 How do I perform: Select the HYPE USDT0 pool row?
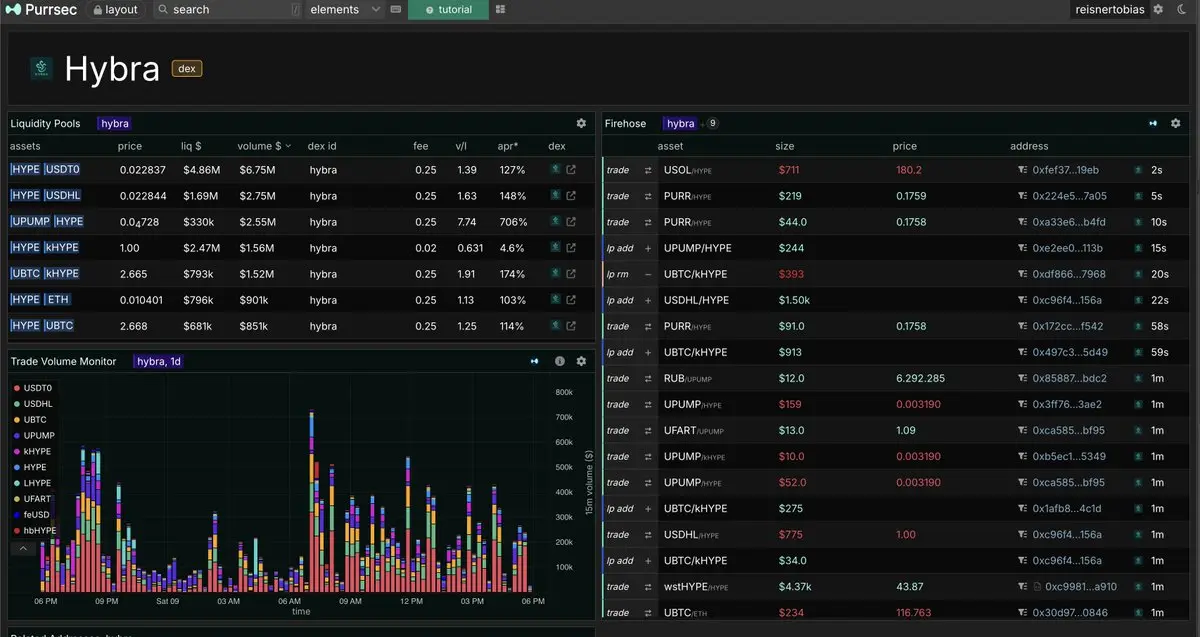(300, 170)
